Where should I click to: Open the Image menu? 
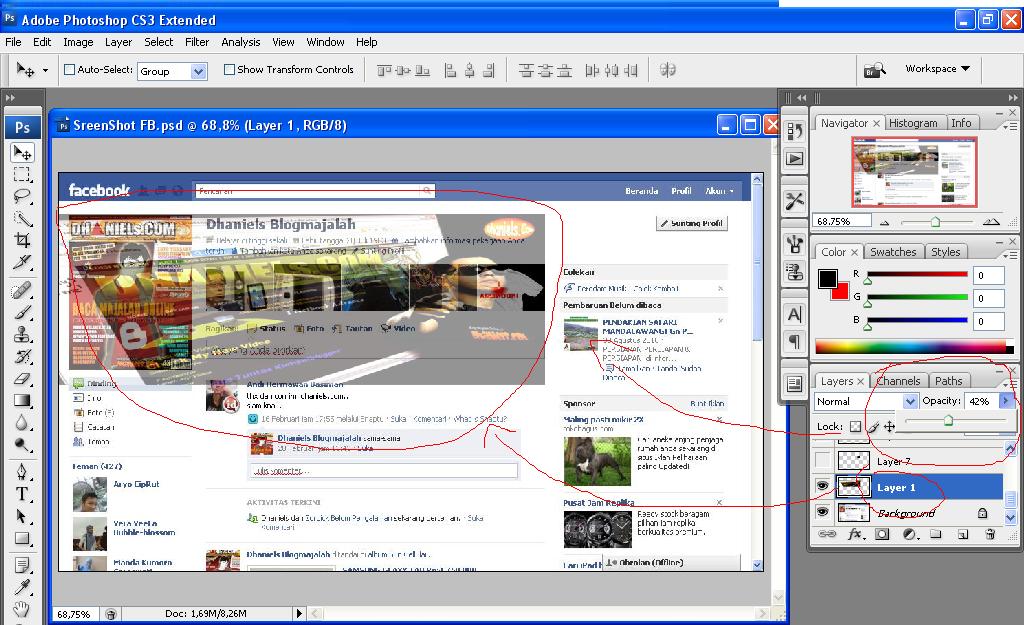(78, 42)
